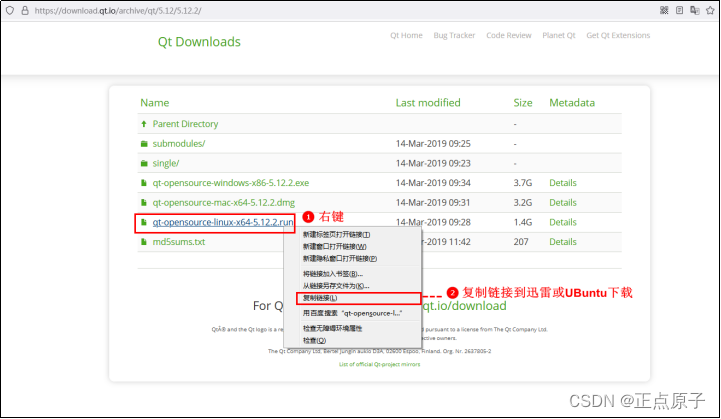This screenshot has width=721, height=419.
Task: Open Details for the windows-x86 exe row
Action: [x=563, y=183]
